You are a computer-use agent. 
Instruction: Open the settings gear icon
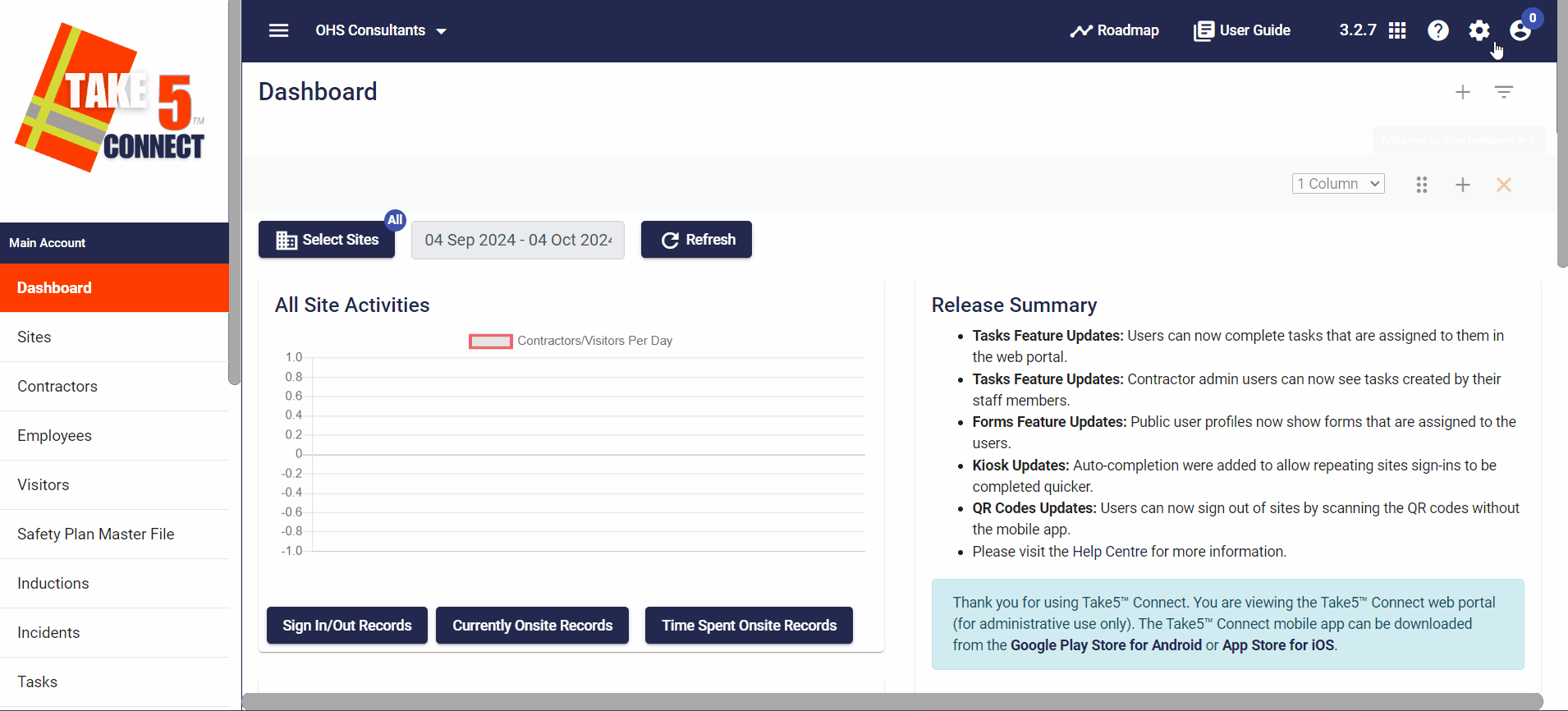click(x=1479, y=30)
